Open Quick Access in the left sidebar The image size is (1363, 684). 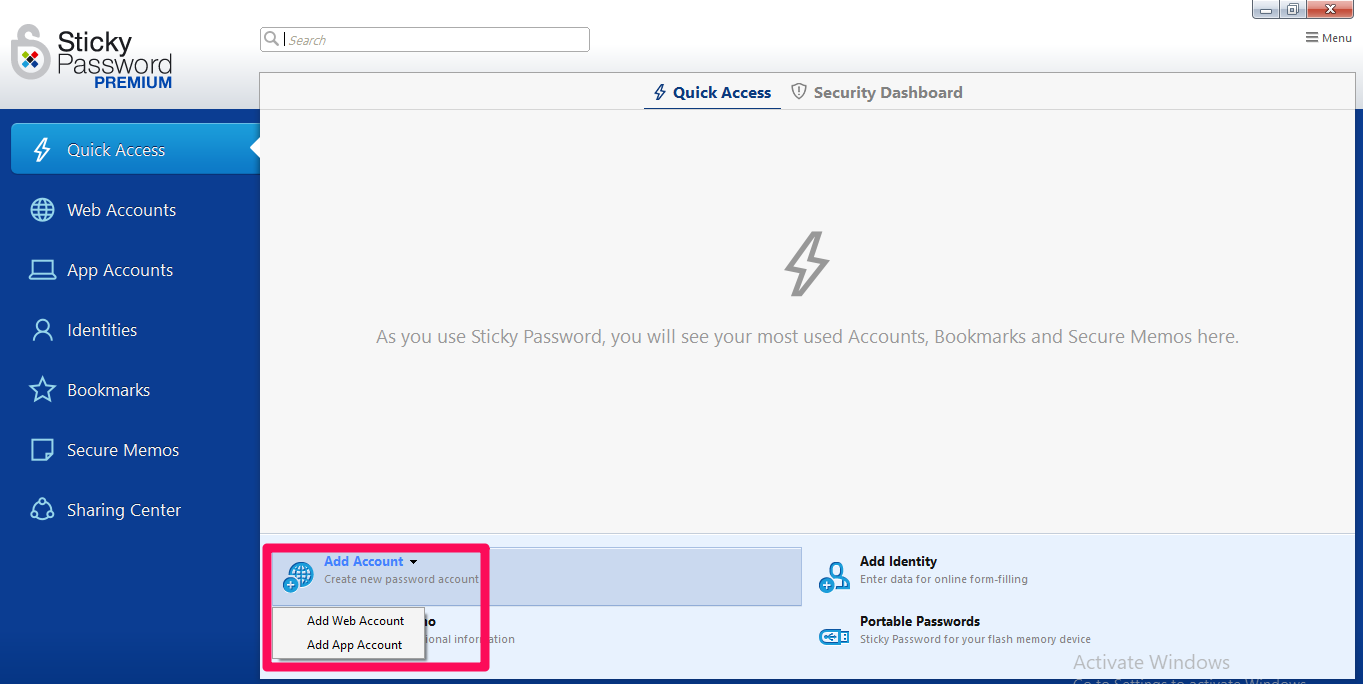[135, 150]
